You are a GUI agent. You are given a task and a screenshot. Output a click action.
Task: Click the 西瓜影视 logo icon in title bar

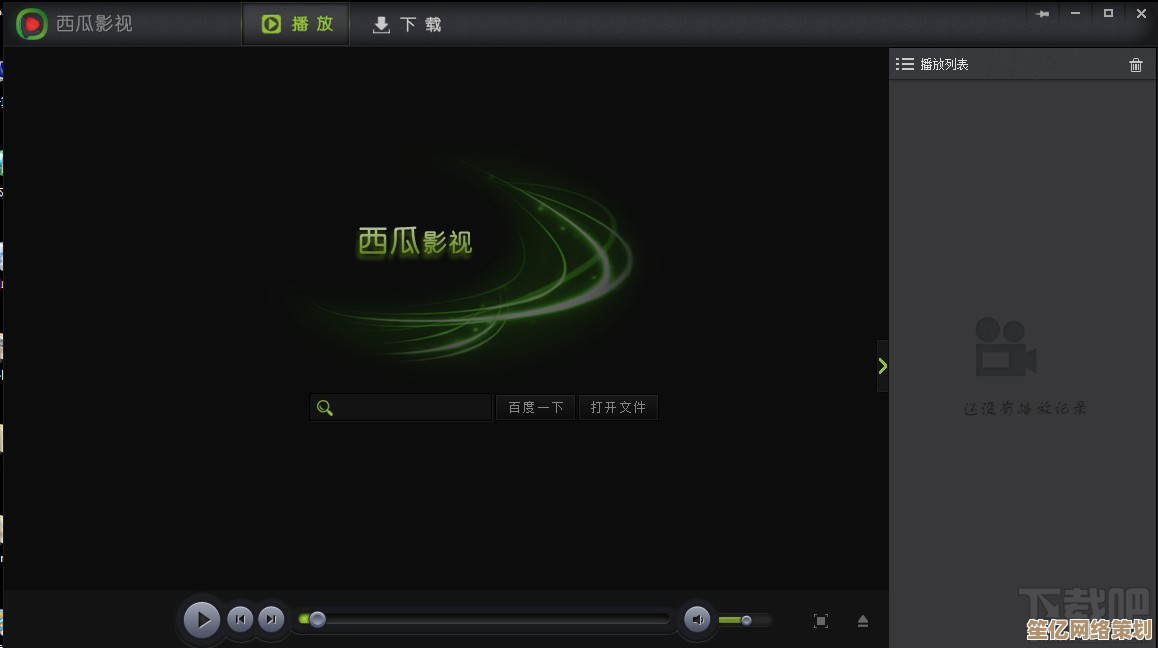pos(32,23)
